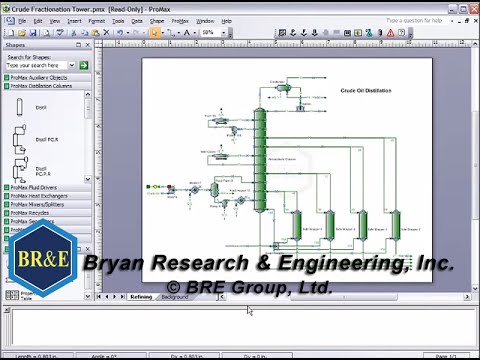Select the Pointer tool

tap(154, 33)
